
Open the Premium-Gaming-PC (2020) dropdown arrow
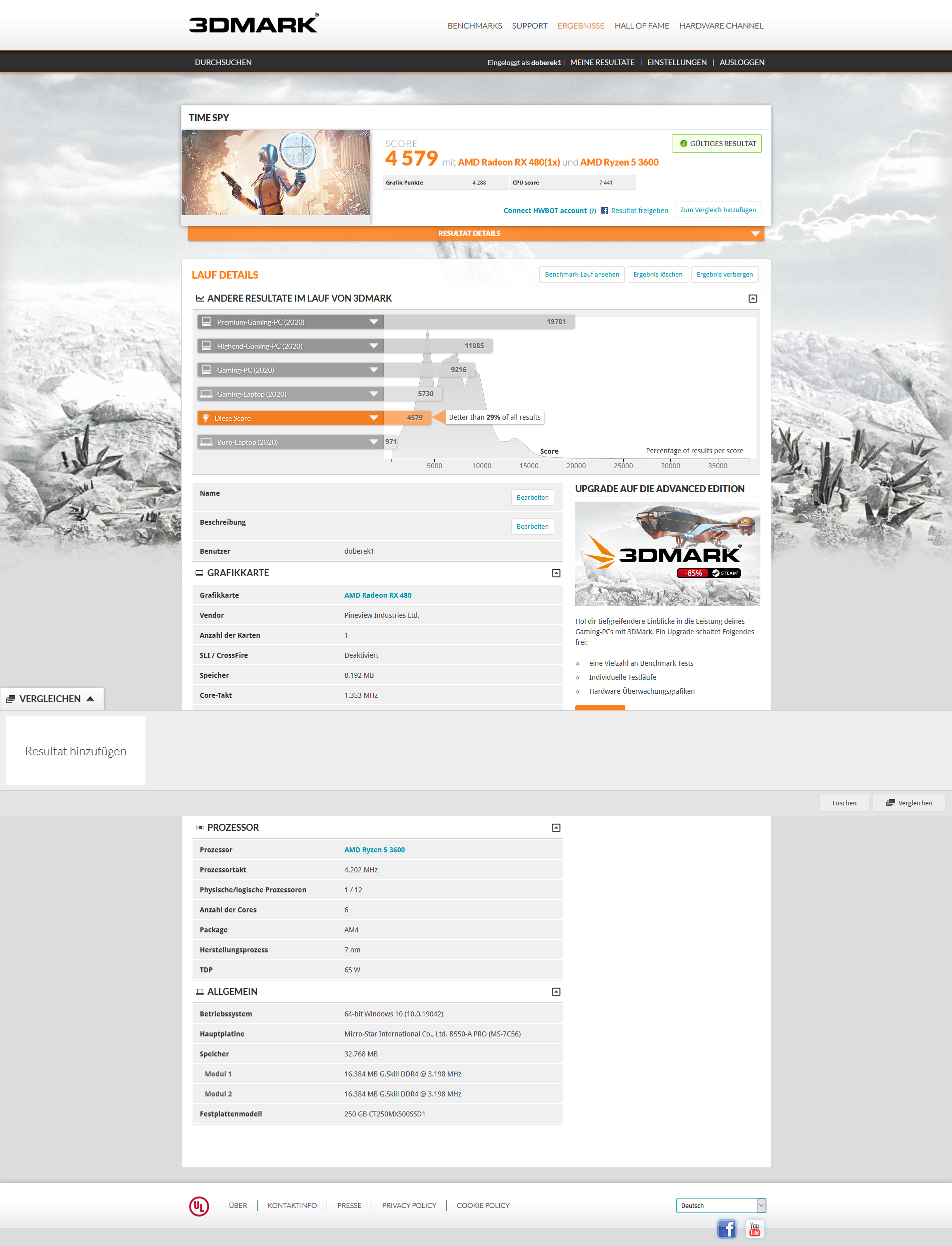(373, 322)
